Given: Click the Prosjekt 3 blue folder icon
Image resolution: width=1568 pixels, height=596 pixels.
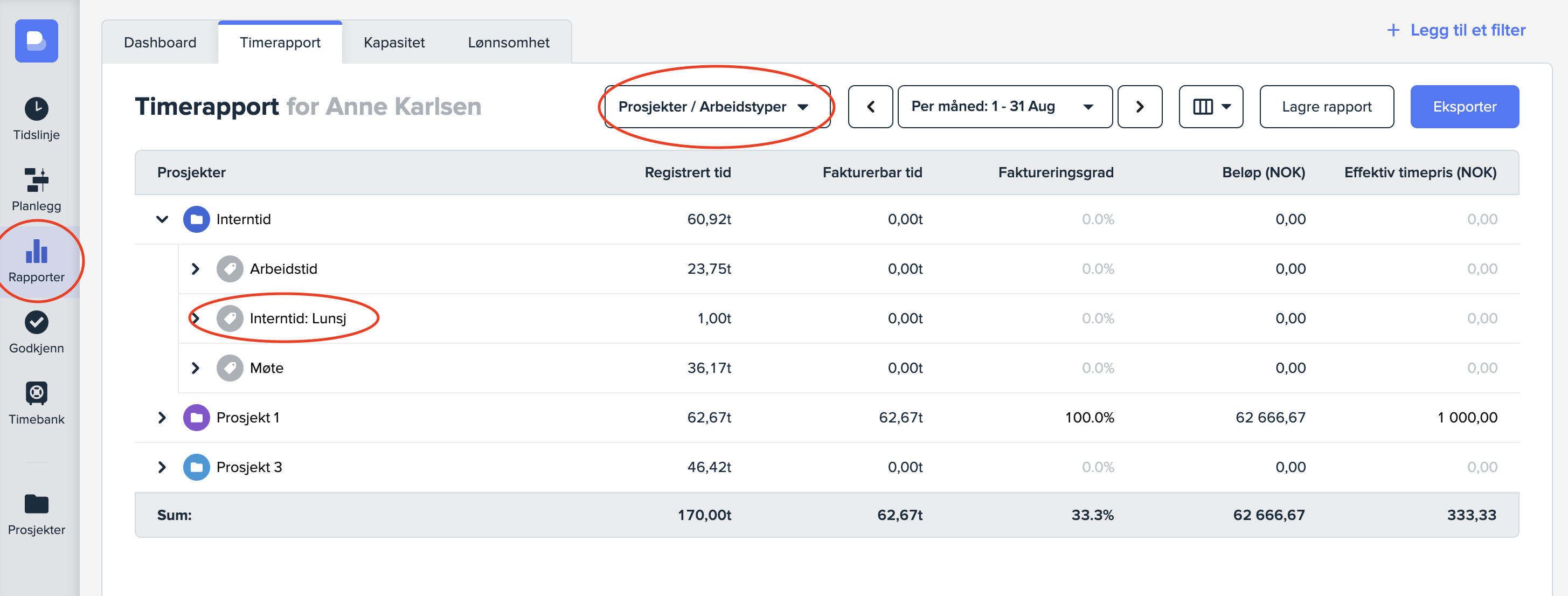Looking at the screenshot, I should click(196, 467).
